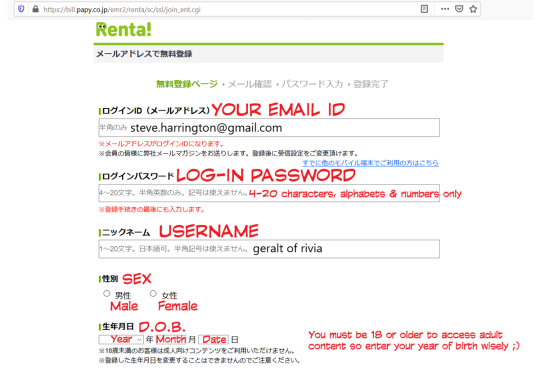Toggle reader view icon in address bar
The height and width of the screenshot is (369, 540).
tap(424, 9)
